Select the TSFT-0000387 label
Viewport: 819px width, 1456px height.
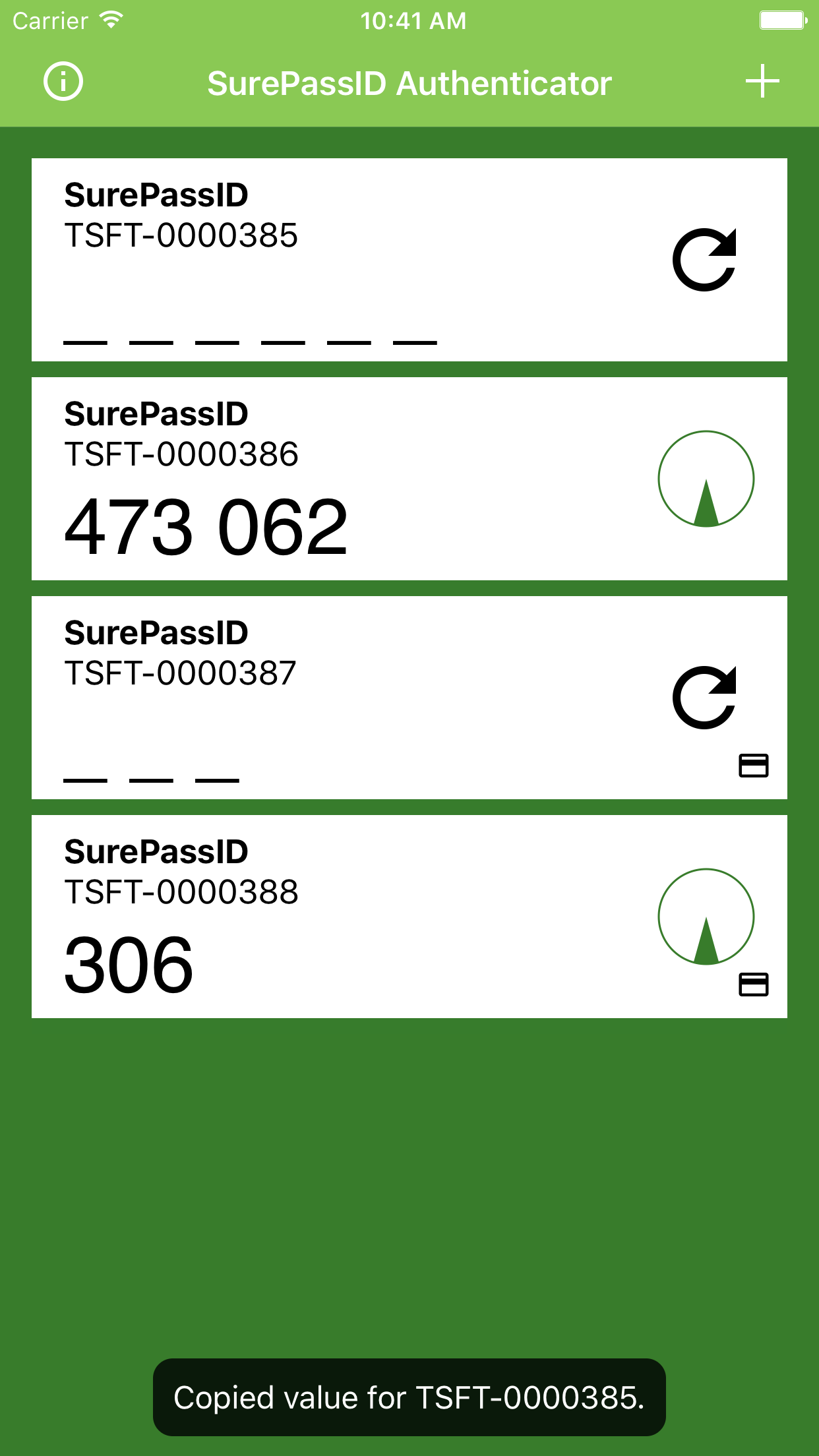180,673
